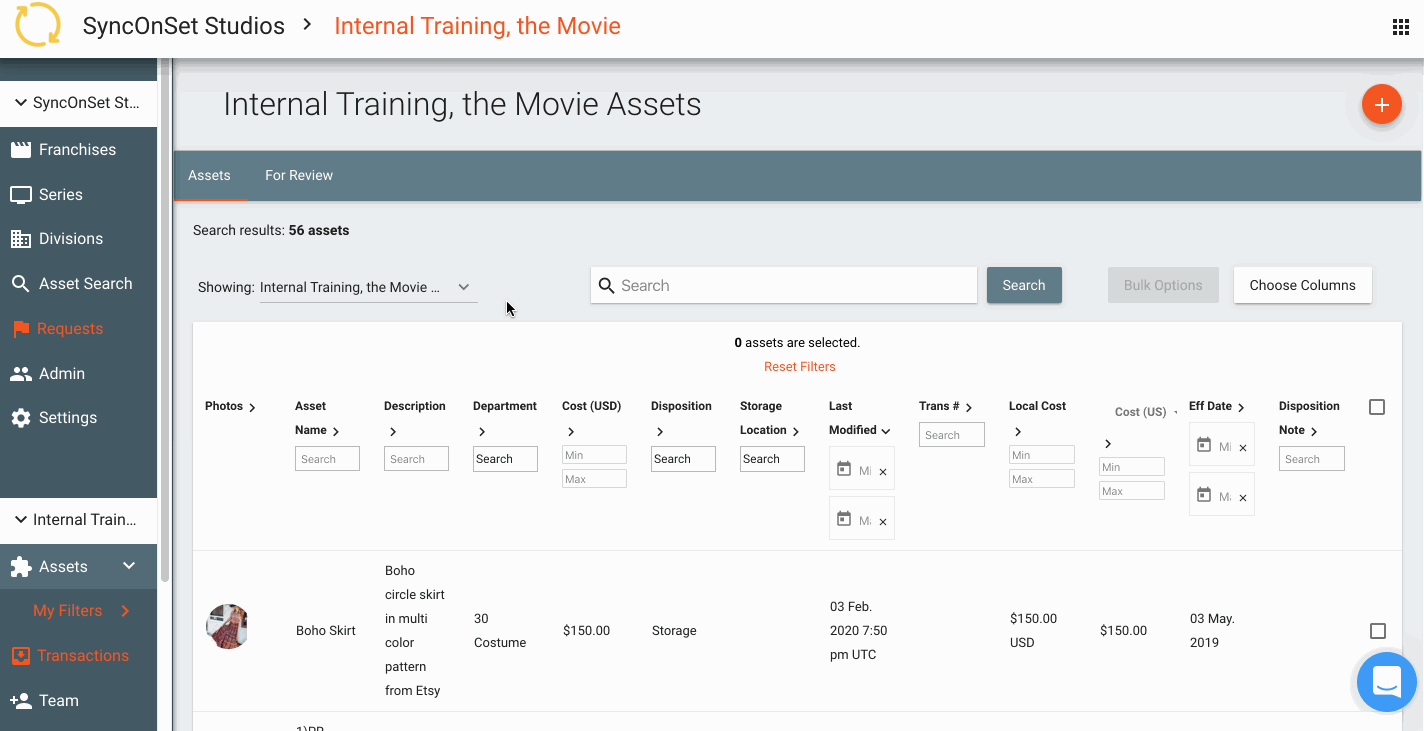The height and width of the screenshot is (731, 1424).
Task: Focus the Cost (USD) Max field
Action: 594,479
